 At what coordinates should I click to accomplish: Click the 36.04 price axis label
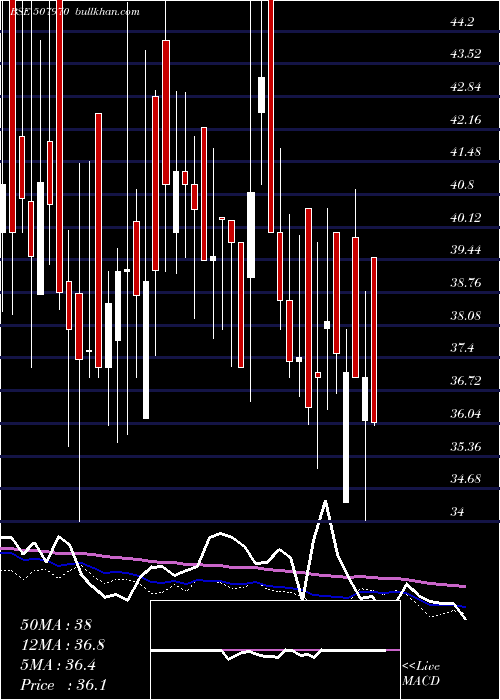(x=466, y=414)
